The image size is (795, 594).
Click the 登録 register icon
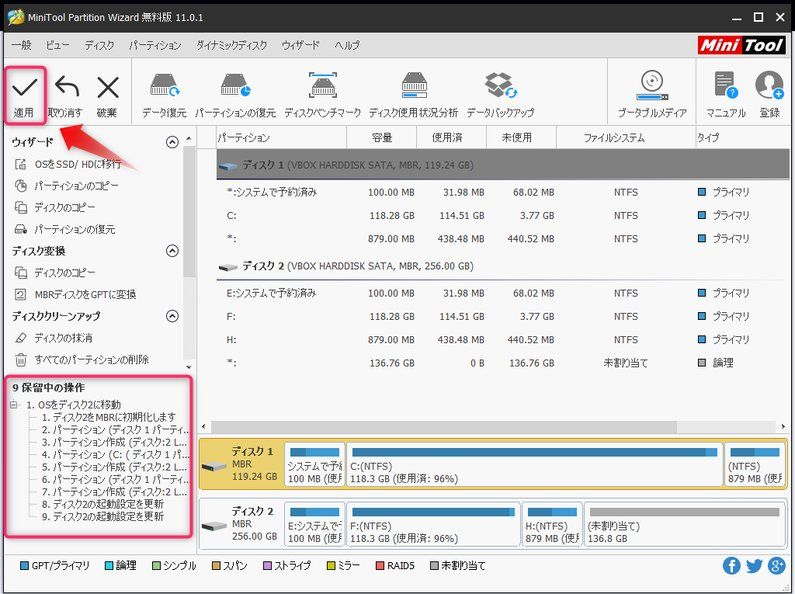[769, 95]
